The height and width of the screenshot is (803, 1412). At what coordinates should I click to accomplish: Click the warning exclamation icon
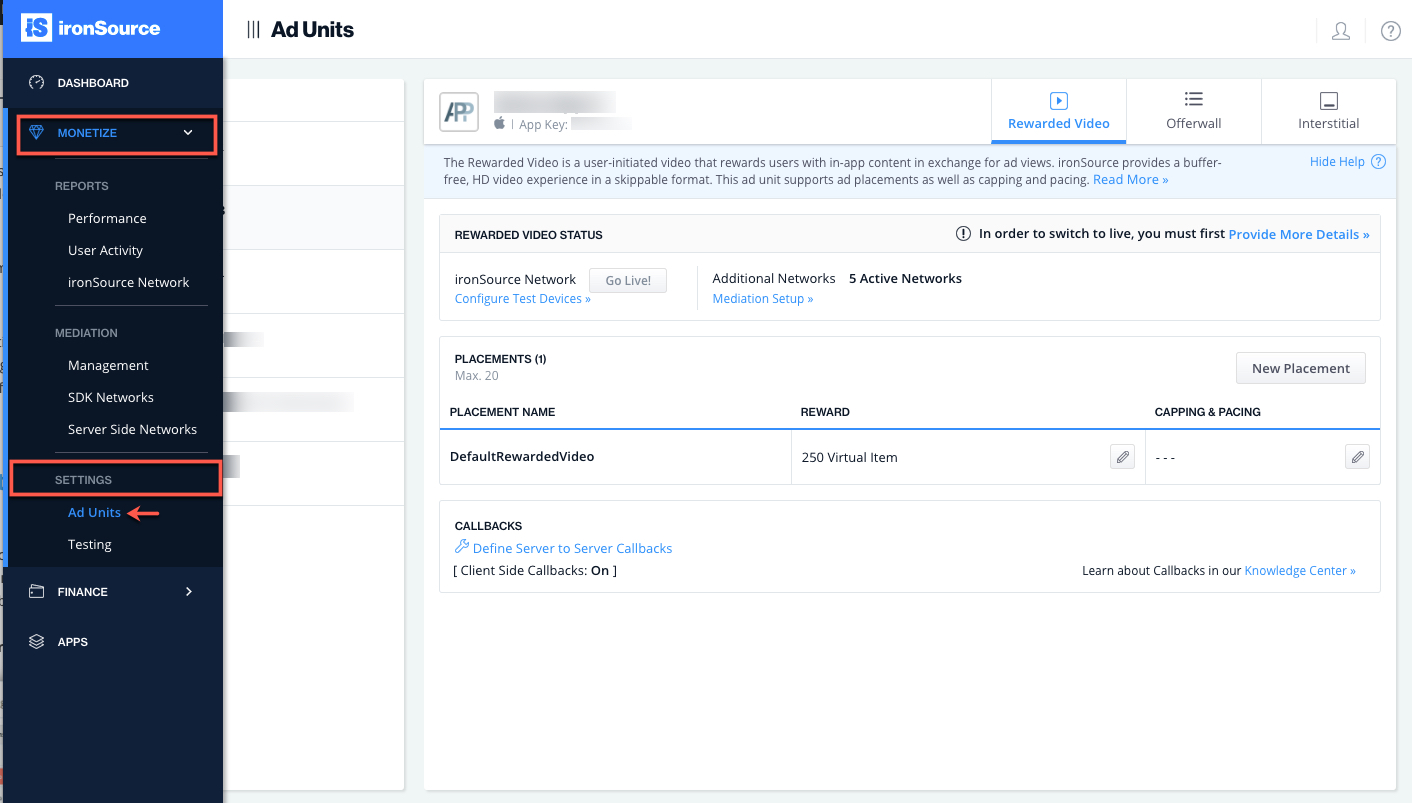[x=963, y=234]
